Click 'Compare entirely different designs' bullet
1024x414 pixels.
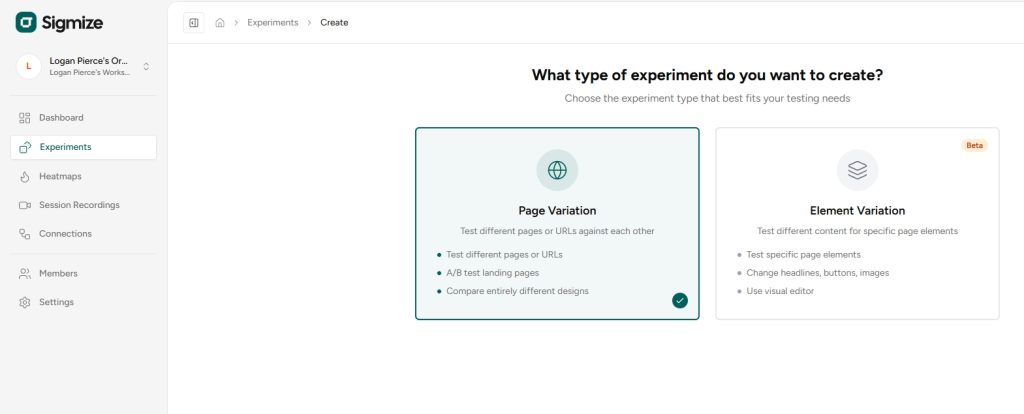pos(517,291)
